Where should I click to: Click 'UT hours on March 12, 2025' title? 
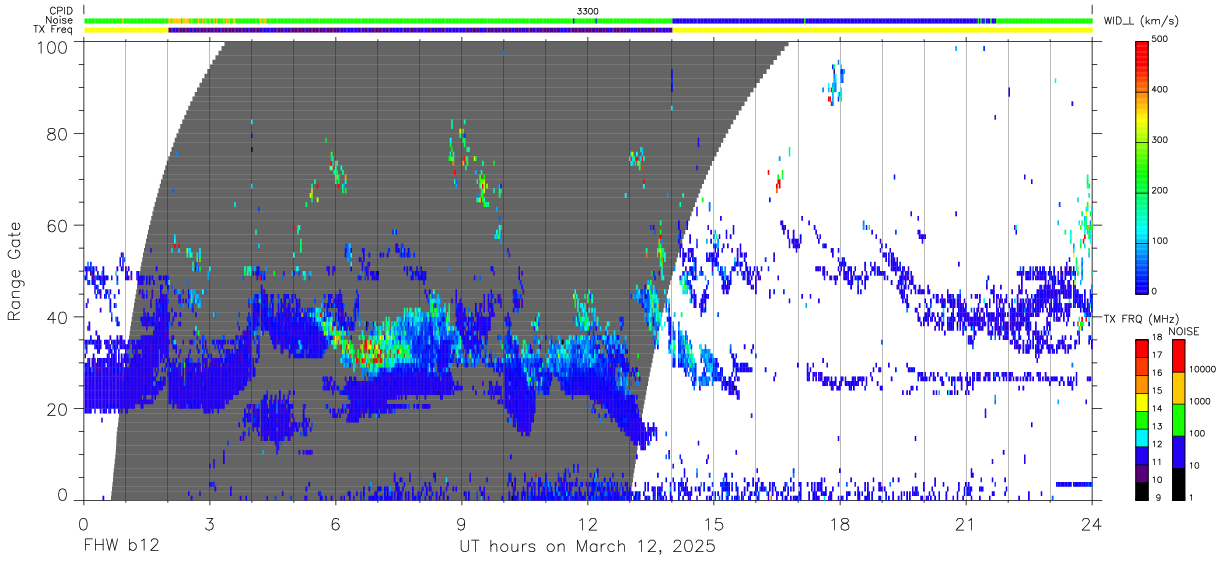(587, 547)
